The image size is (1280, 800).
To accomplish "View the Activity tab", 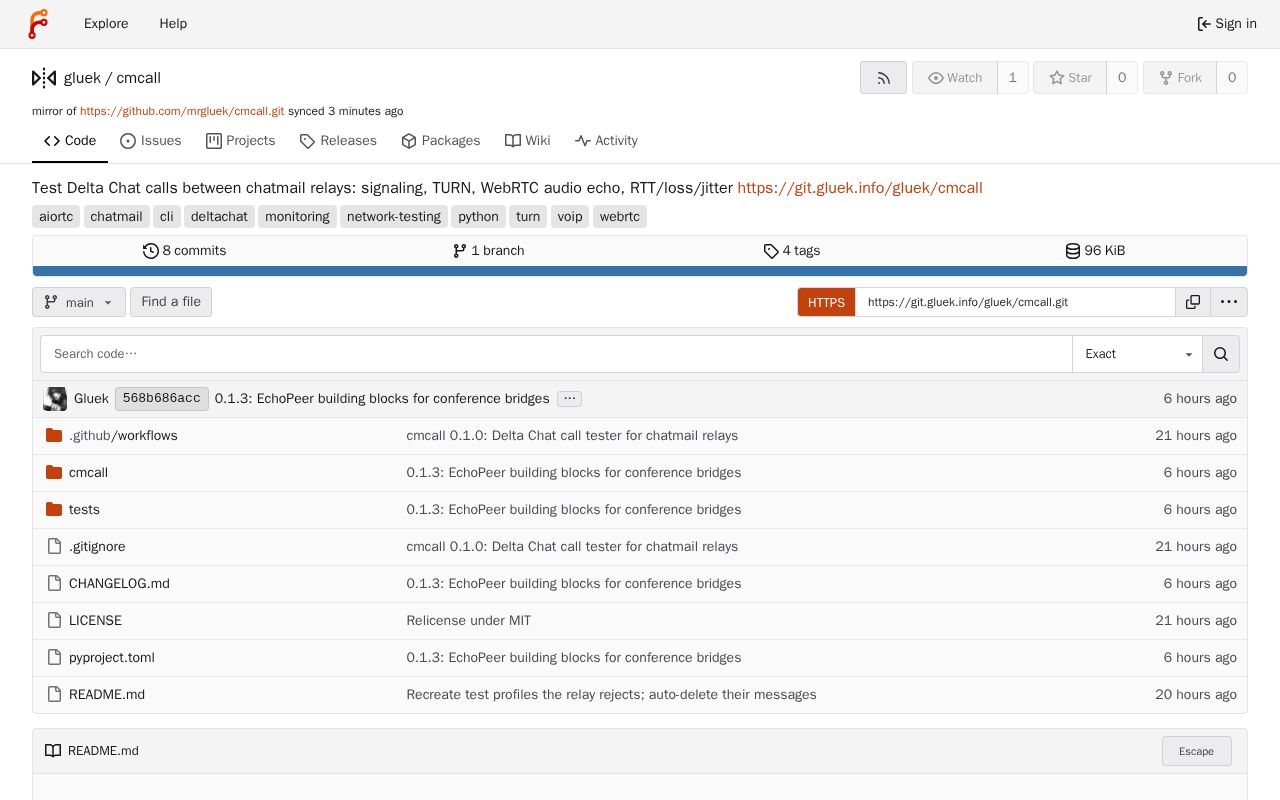I will click(x=606, y=141).
